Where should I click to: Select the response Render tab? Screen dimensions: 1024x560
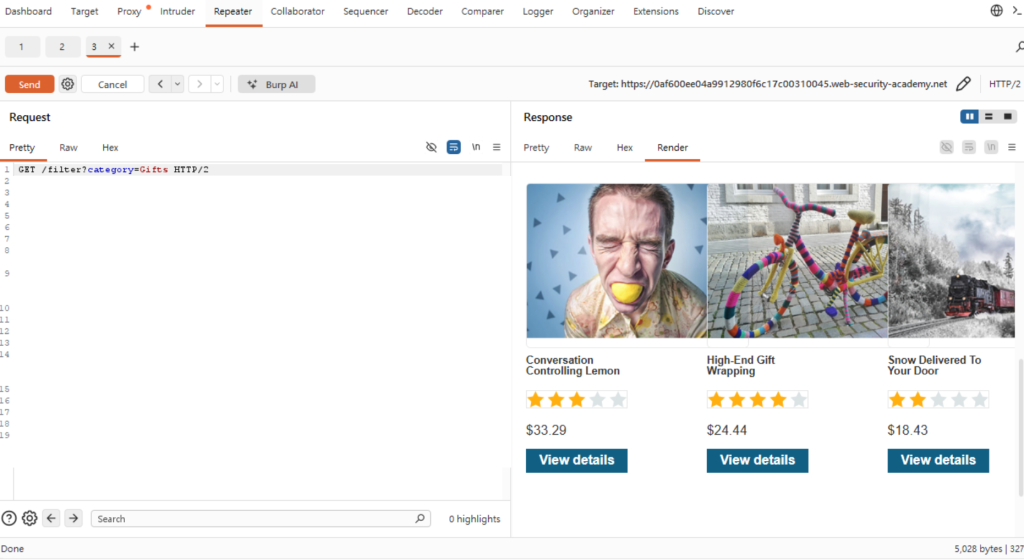click(673, 148)
